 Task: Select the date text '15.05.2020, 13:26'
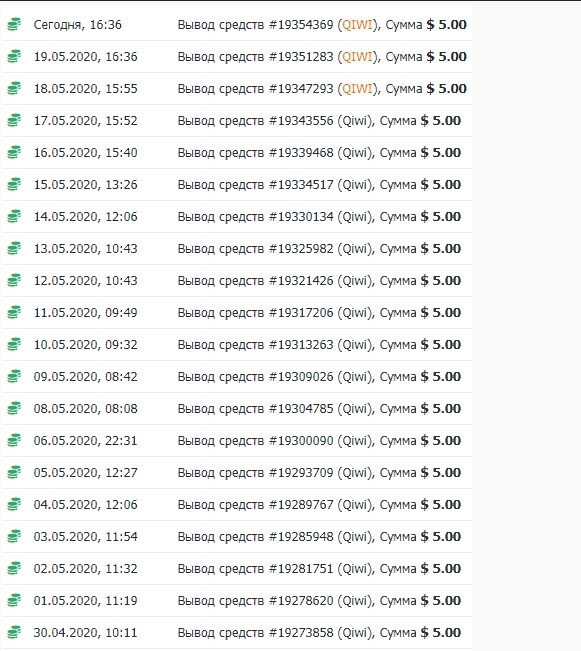[x=86, y=185]
